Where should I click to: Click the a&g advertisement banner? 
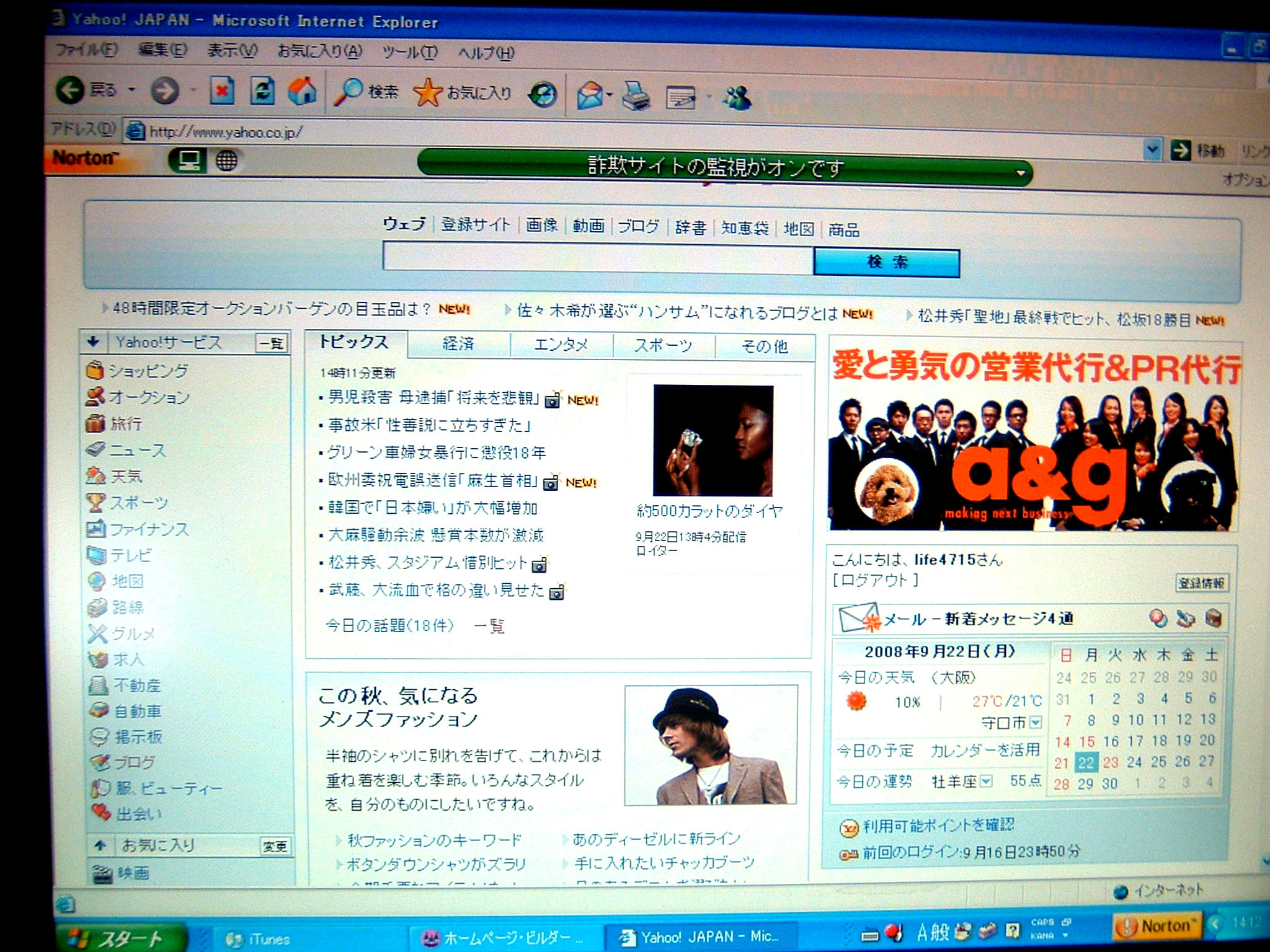(x=1034, y=436)
